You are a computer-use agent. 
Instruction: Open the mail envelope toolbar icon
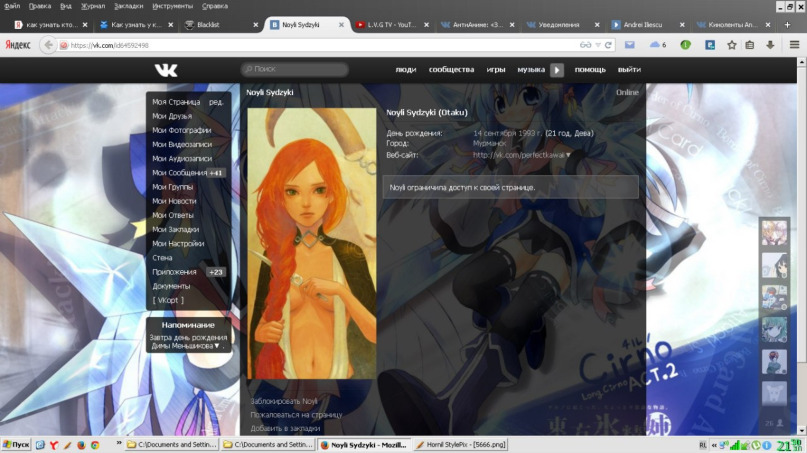click(629, 45)
